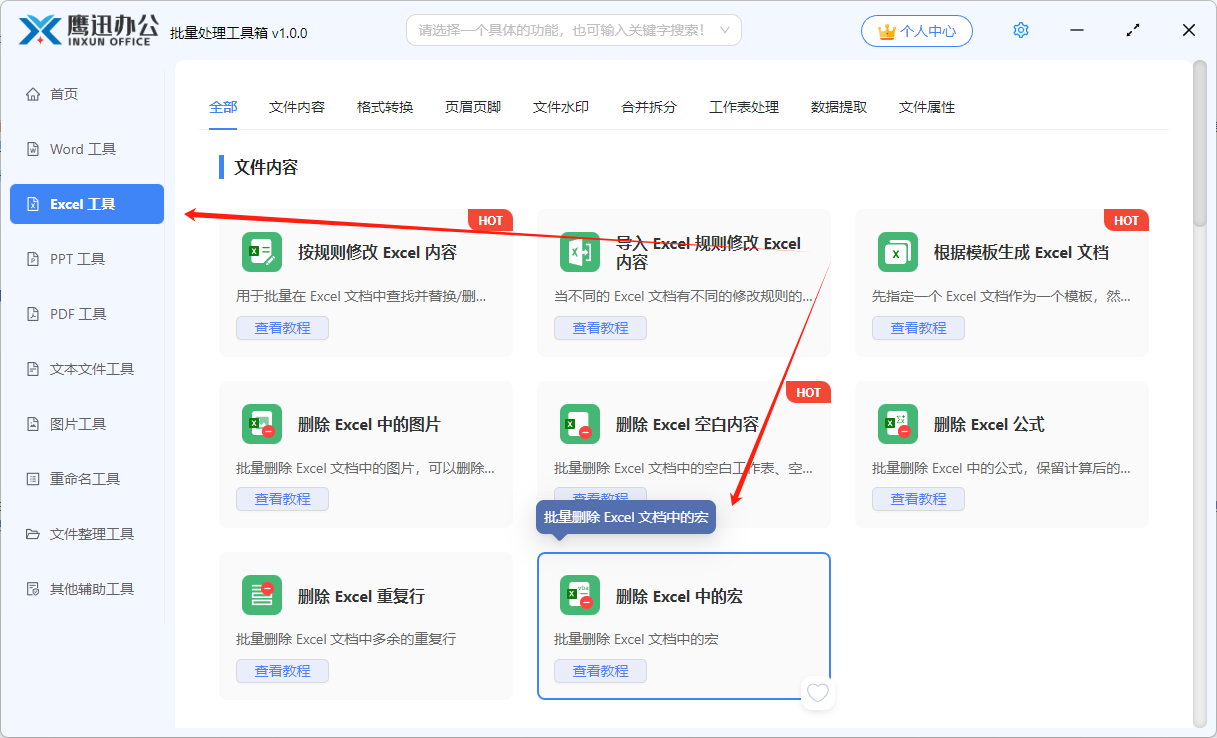Click the vertical scrollbar thumb
This screenshot has width=1217, height=738.
tap(1200, 143)
